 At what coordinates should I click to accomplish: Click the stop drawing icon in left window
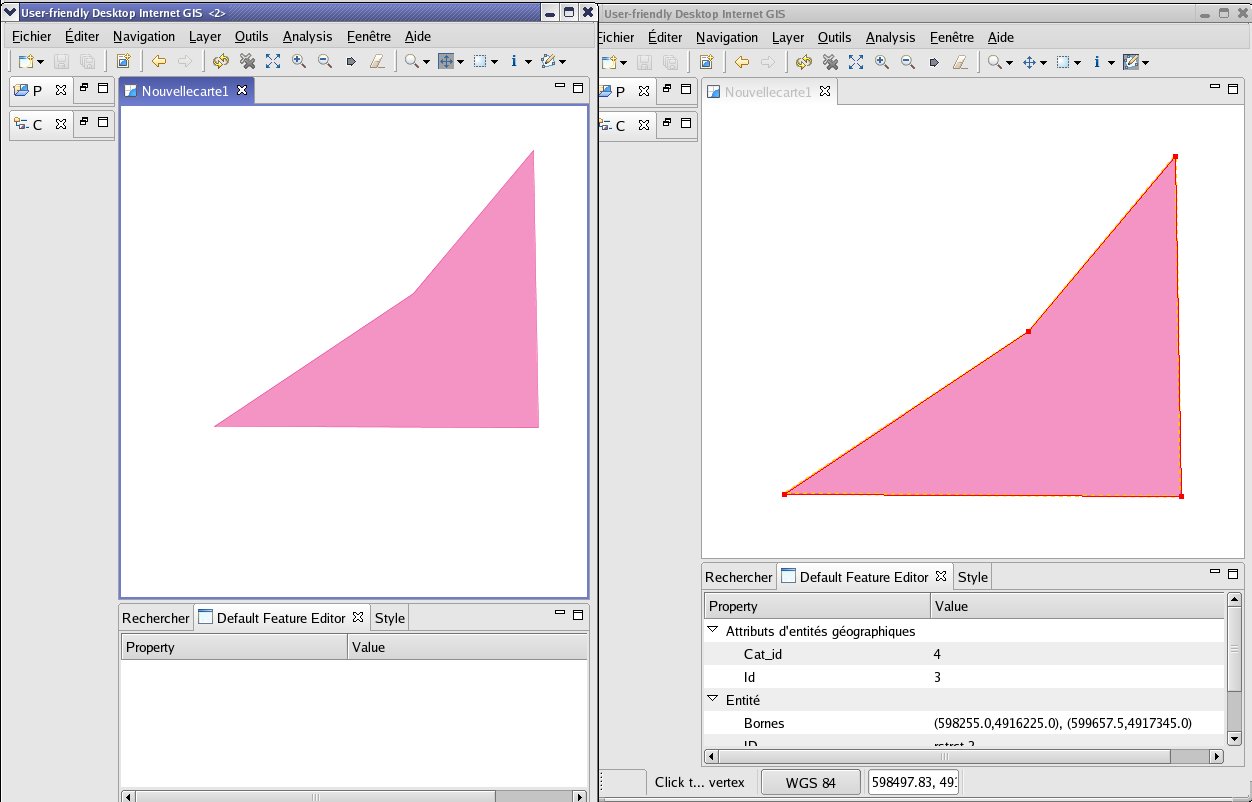(247, 61)
